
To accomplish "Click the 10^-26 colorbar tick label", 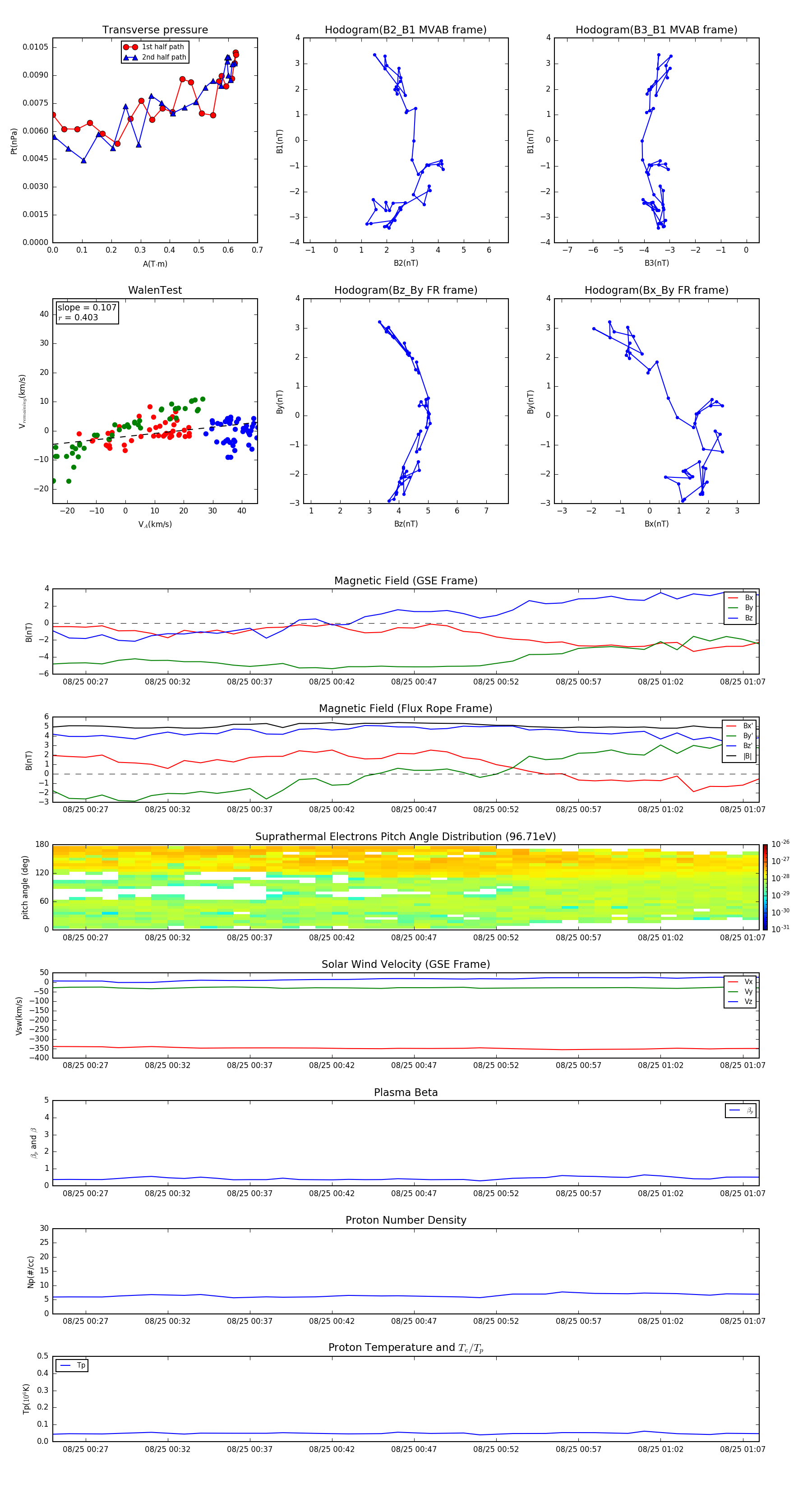I will [x=780, y=844].
